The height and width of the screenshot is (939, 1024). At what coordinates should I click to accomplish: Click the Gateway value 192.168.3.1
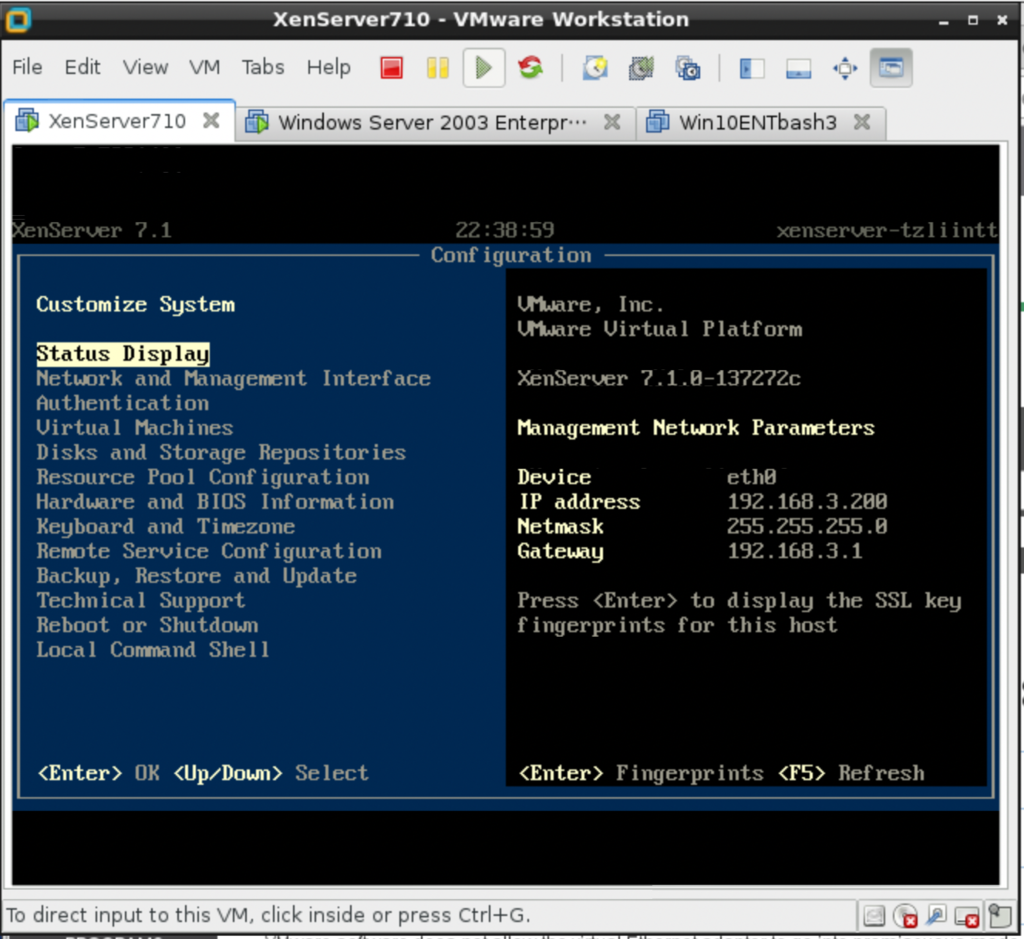(795, 552)
